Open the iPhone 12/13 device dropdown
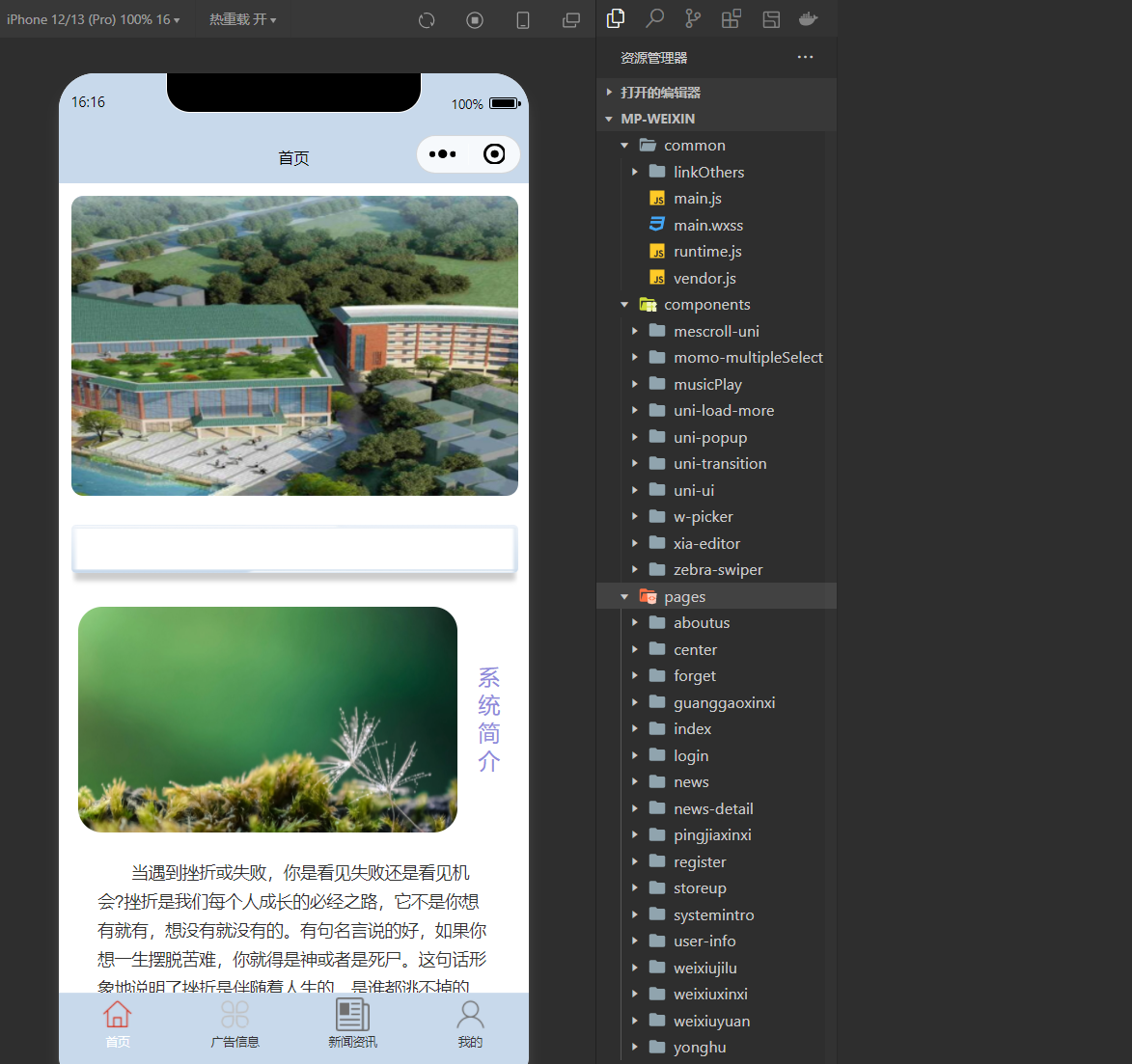 coord(93,19)
